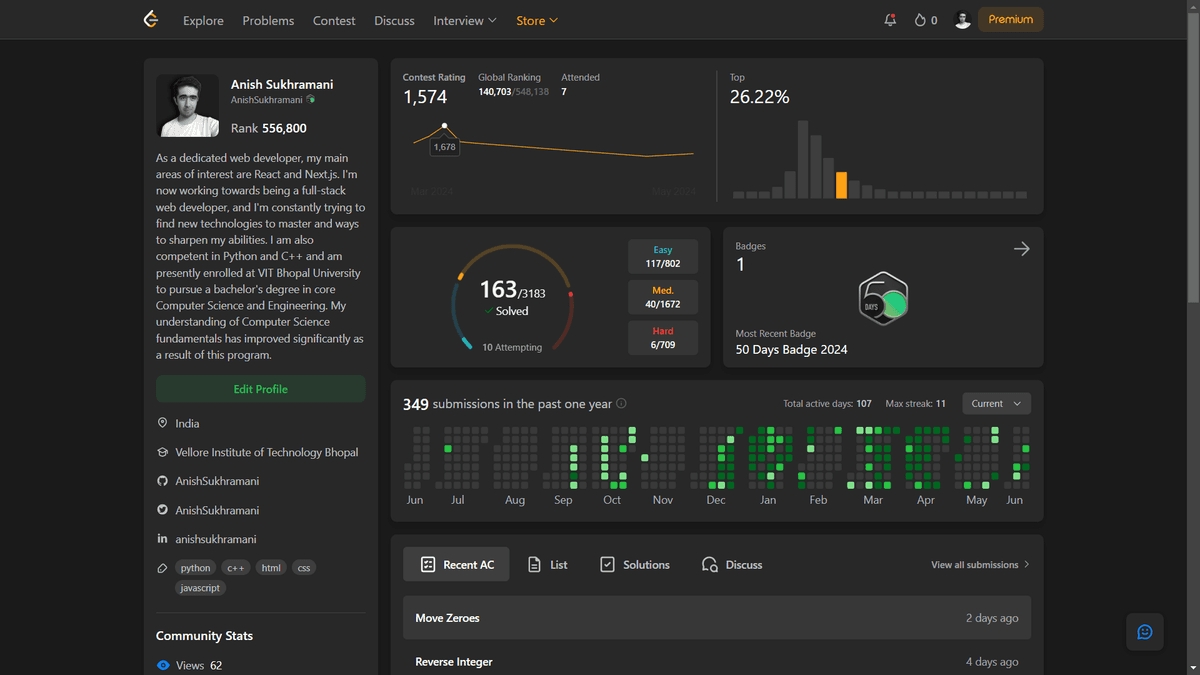Expand the Store dropdown menu

(x=537, y=20)
